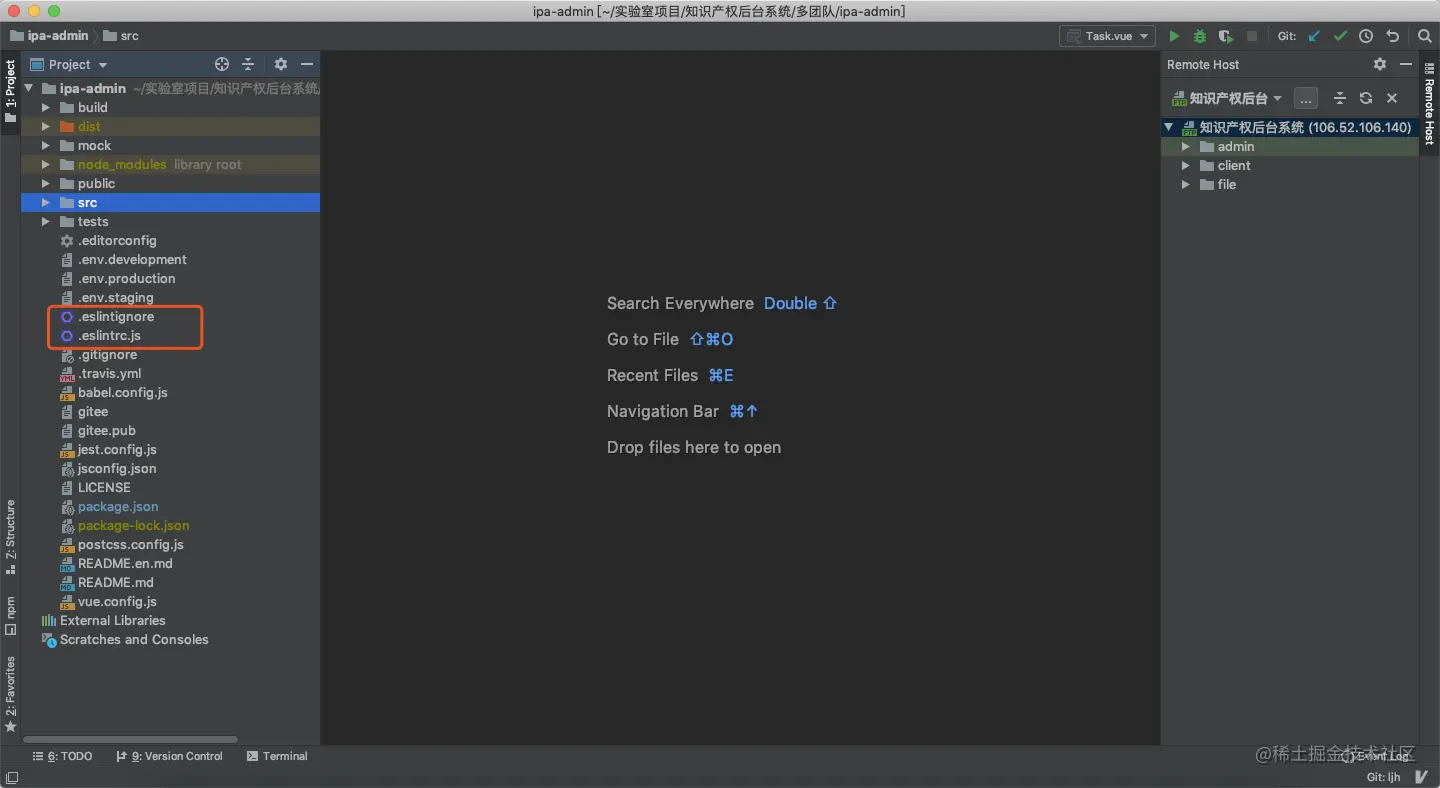1440x788 pixels.
Task: Select the LICENSE file
Action: [x=104, y=487]
